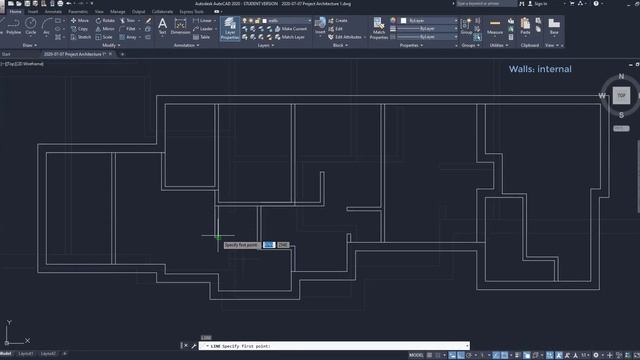
Task: Open the Layer Properties manager
Action: (230, 29)
